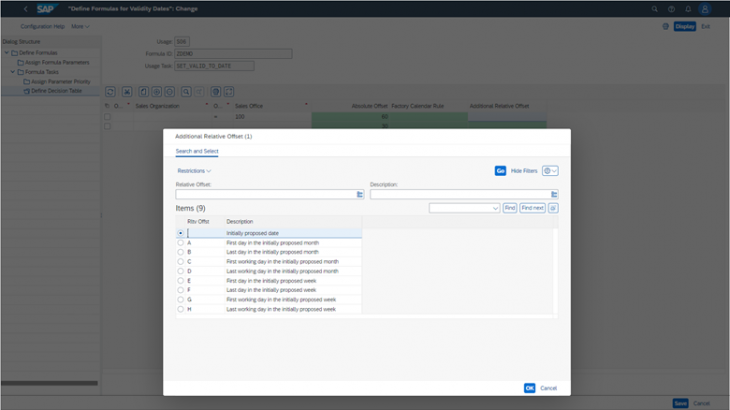Screen dimensions: 730x410
Task: Confirm the dialog with OK
Action: 529,388
